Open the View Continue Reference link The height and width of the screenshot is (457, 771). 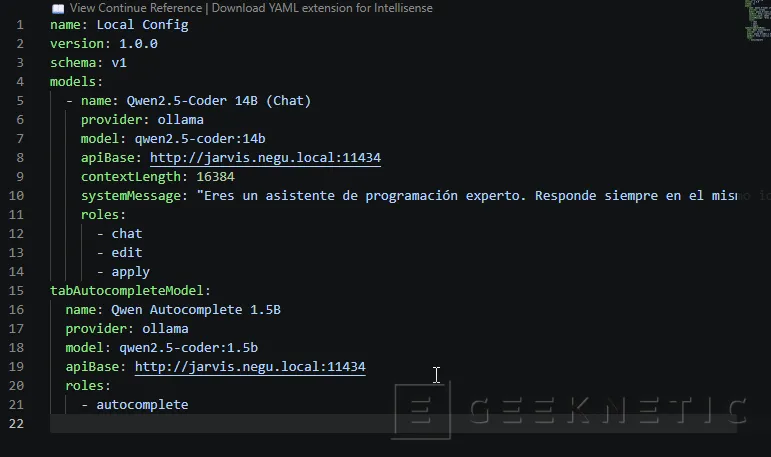(x=136, y=8)
